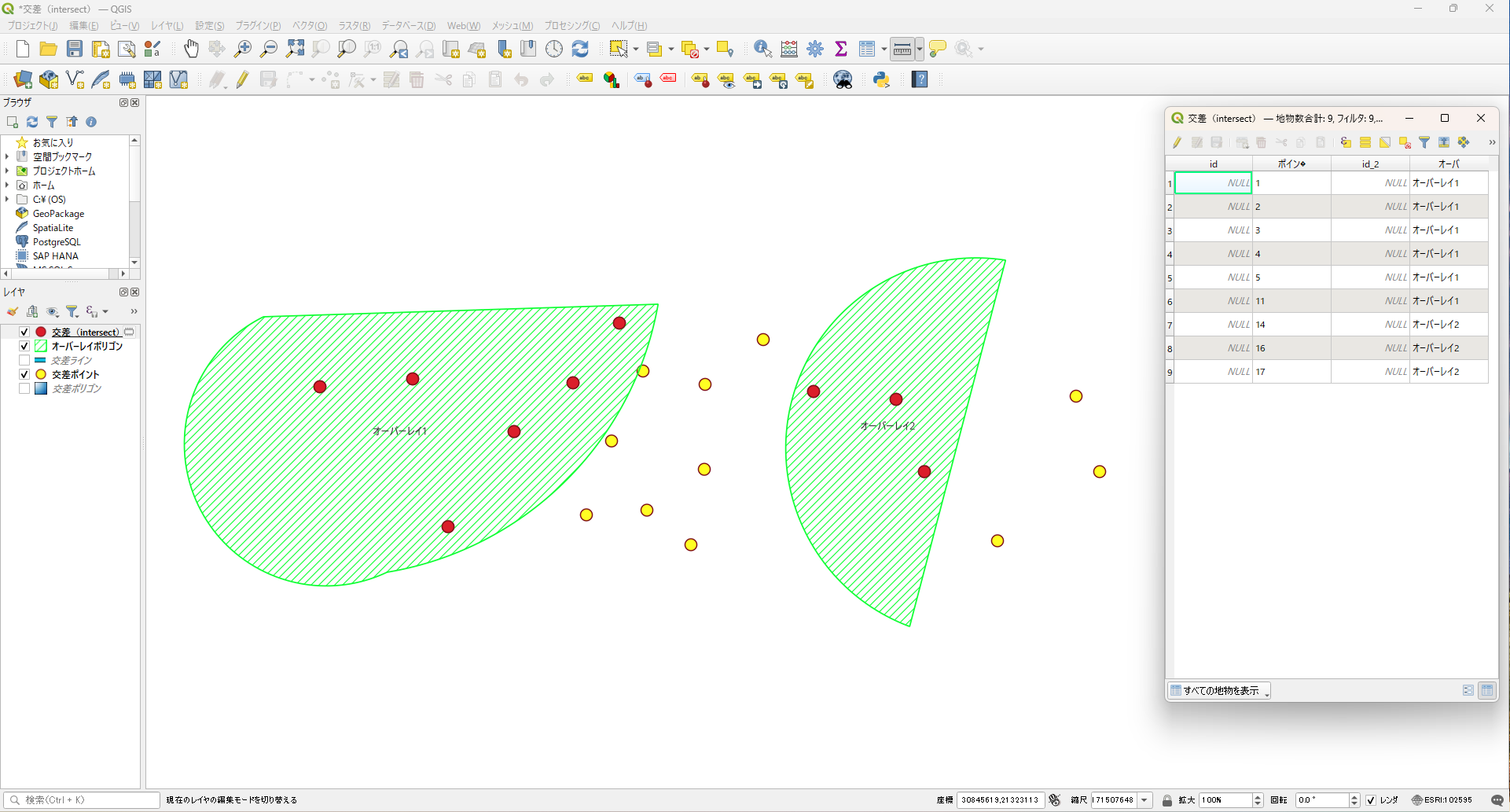This screenshot has height=812, width=1510.
Task: Click the Refresh map canvas icon
Action: coord(580,50)
